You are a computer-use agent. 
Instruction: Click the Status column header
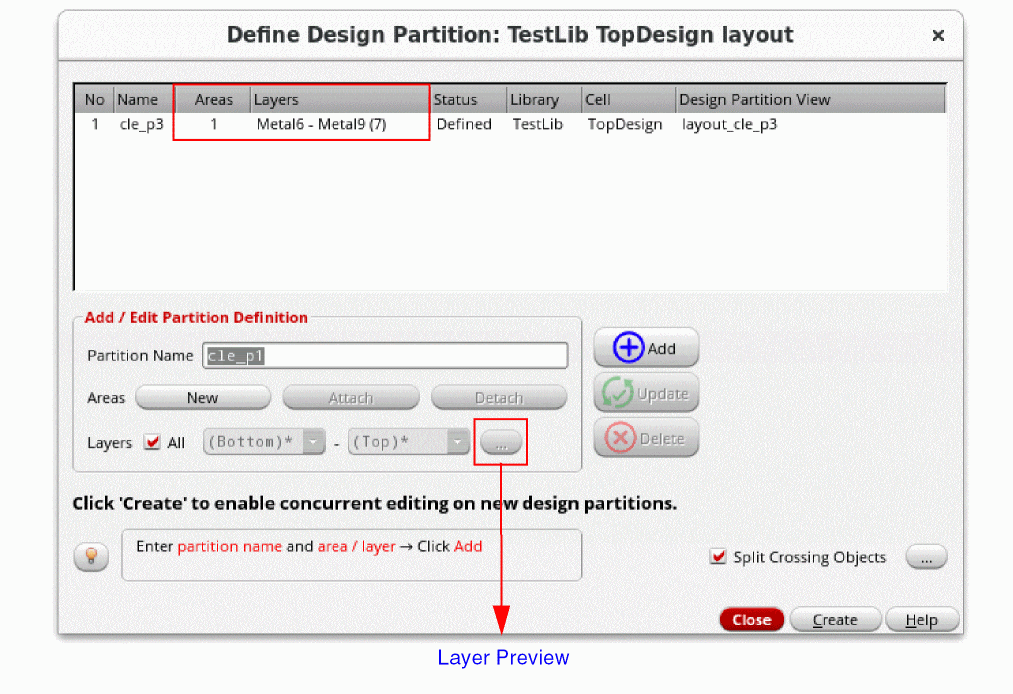click(x=455, y=100)
